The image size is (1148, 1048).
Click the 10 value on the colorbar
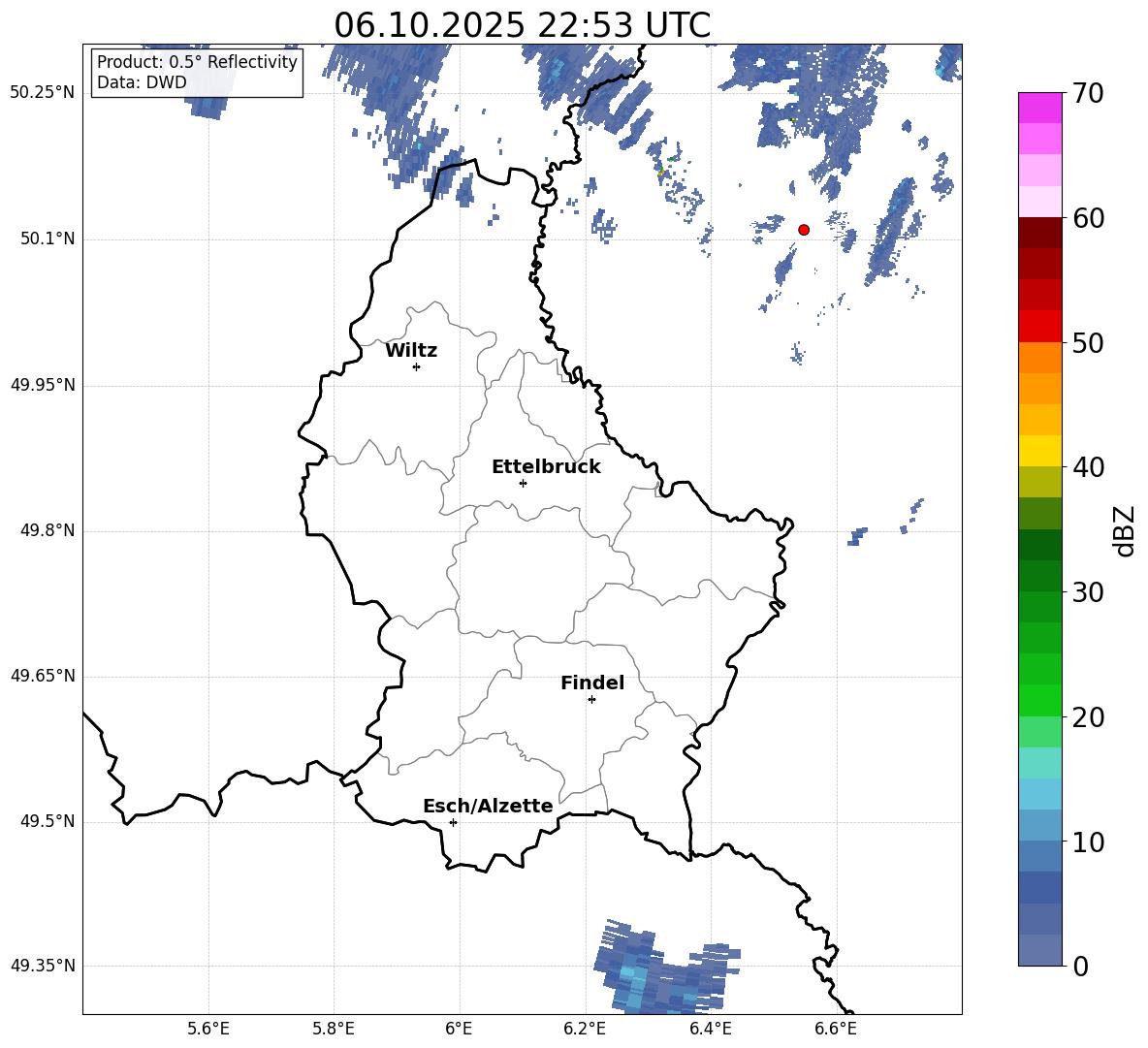tap(1088, 842)
